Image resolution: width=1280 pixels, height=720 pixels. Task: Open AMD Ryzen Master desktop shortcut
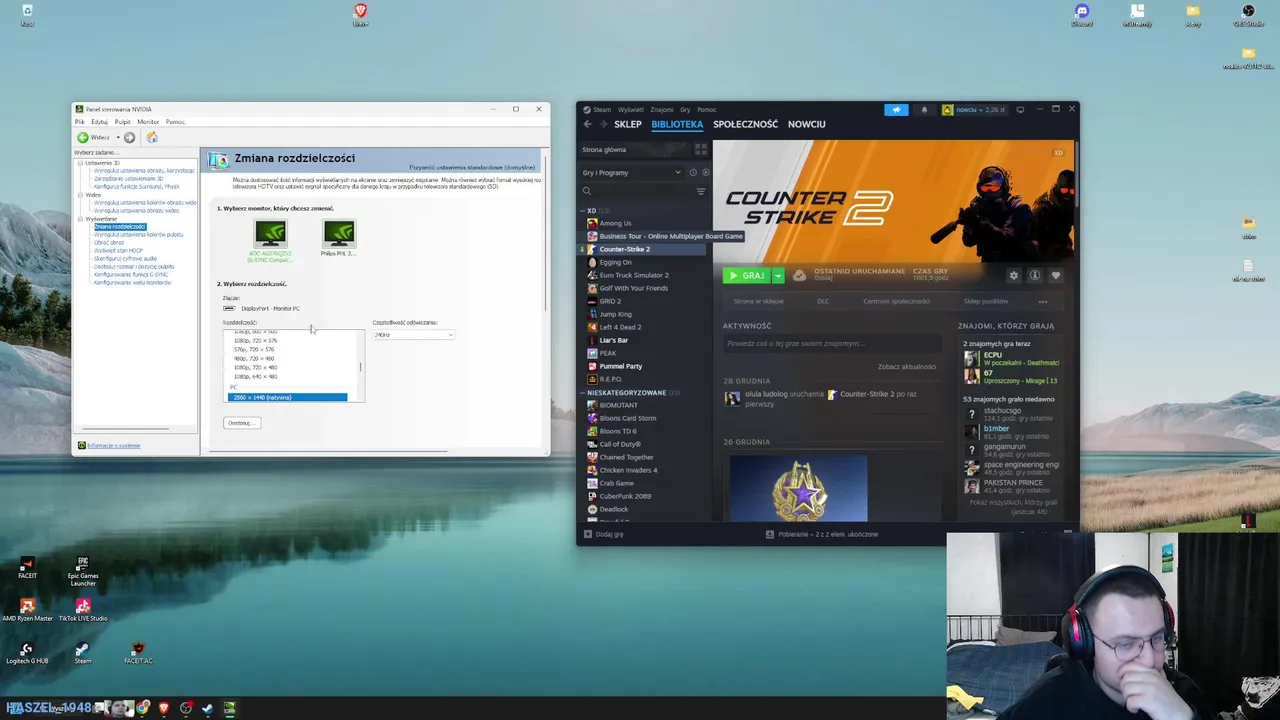[28, 610]
